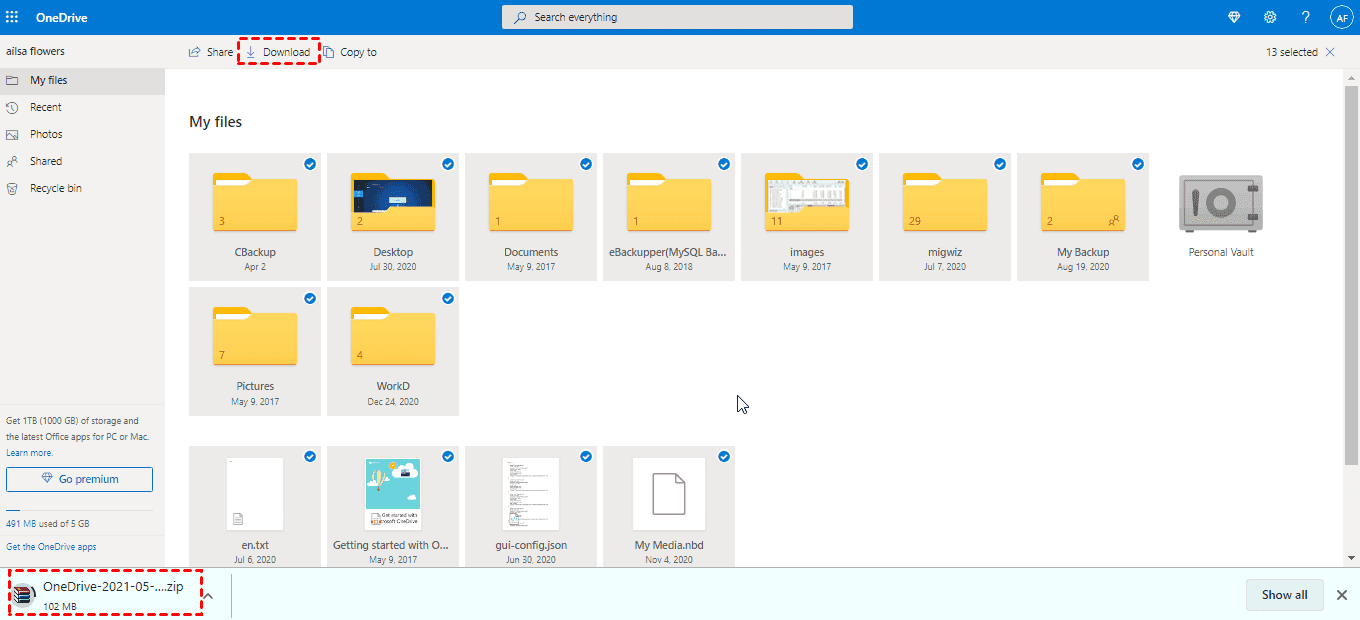The height and width of the screenshot is (620, 1360).
Task: Click the Go premium button
Action: click(79, 479)
